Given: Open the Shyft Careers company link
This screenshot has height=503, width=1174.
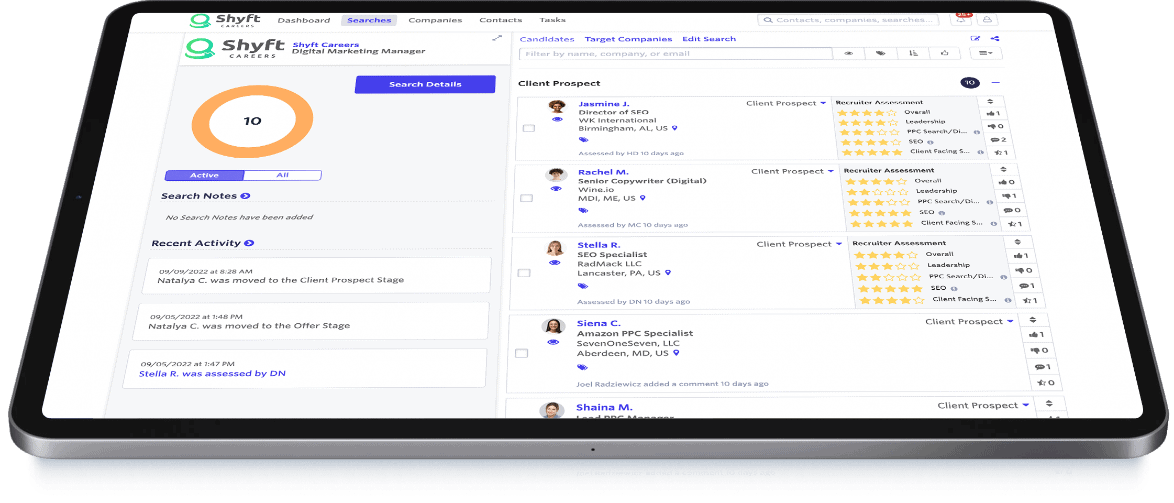Looking at the screenshot, I should point(326,45).
